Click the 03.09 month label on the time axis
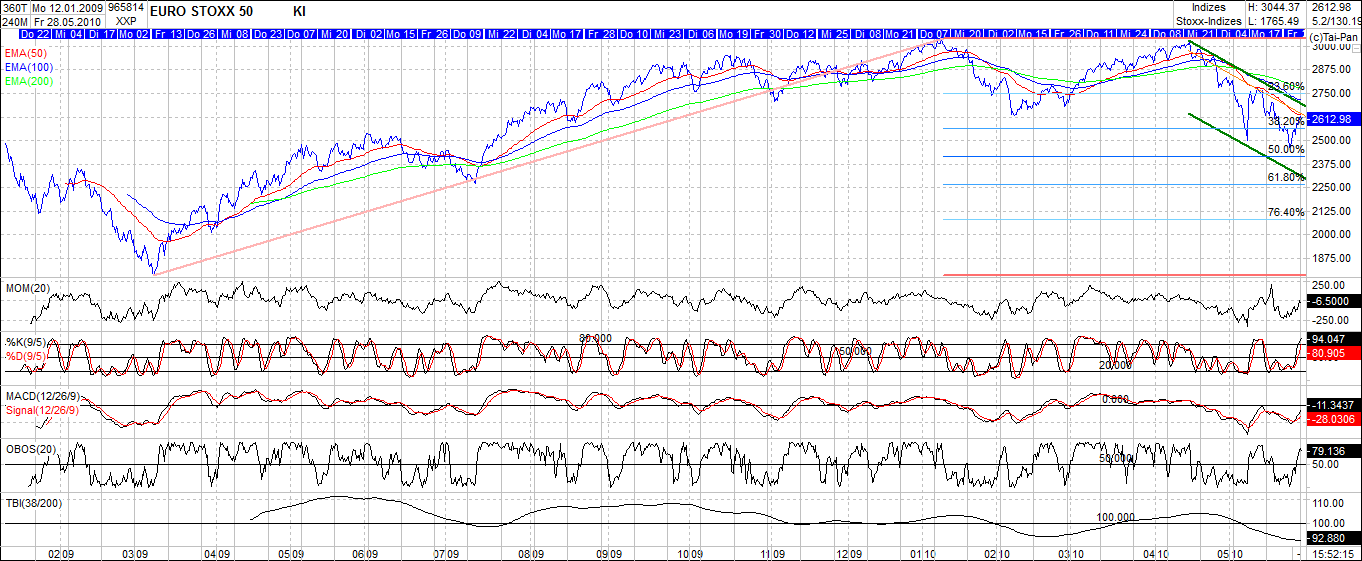Screen dimensions: 1362x561 pos(136,552)
